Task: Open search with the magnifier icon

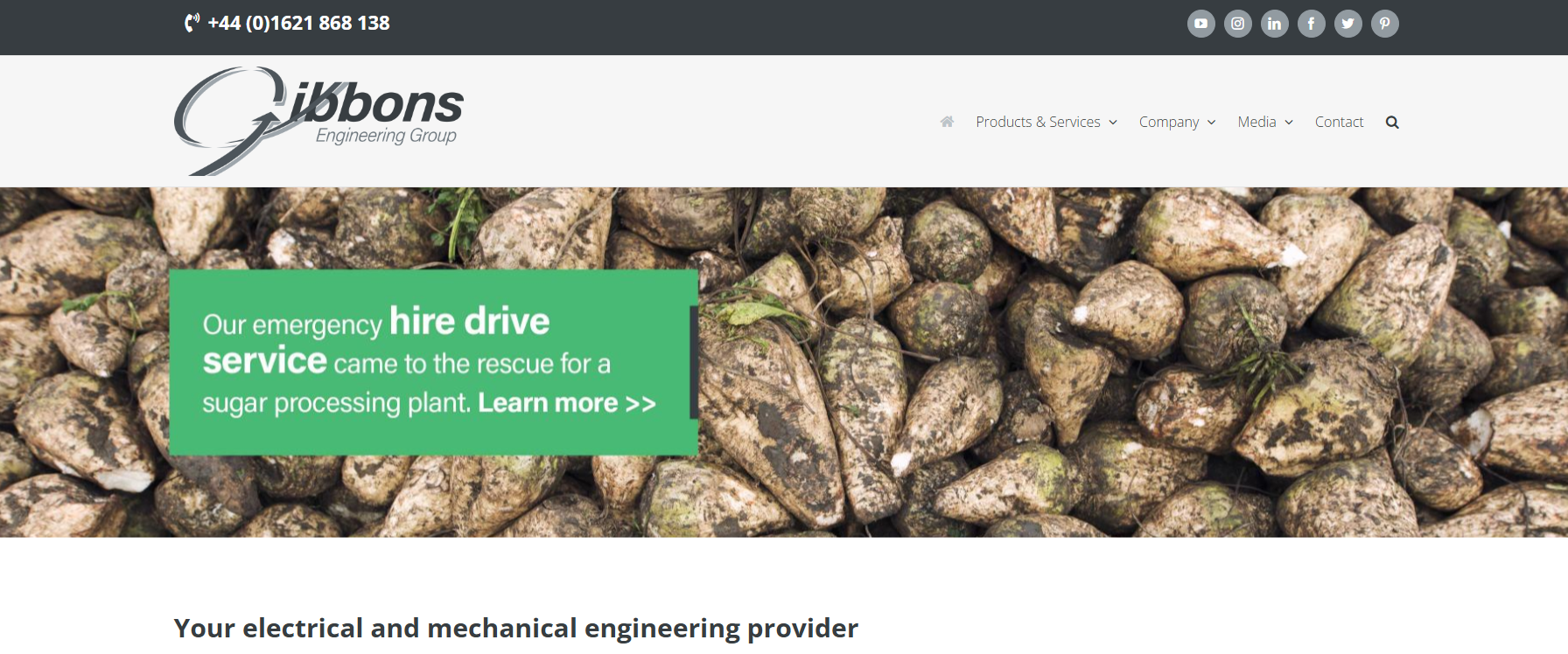Action: point(1392,123)
